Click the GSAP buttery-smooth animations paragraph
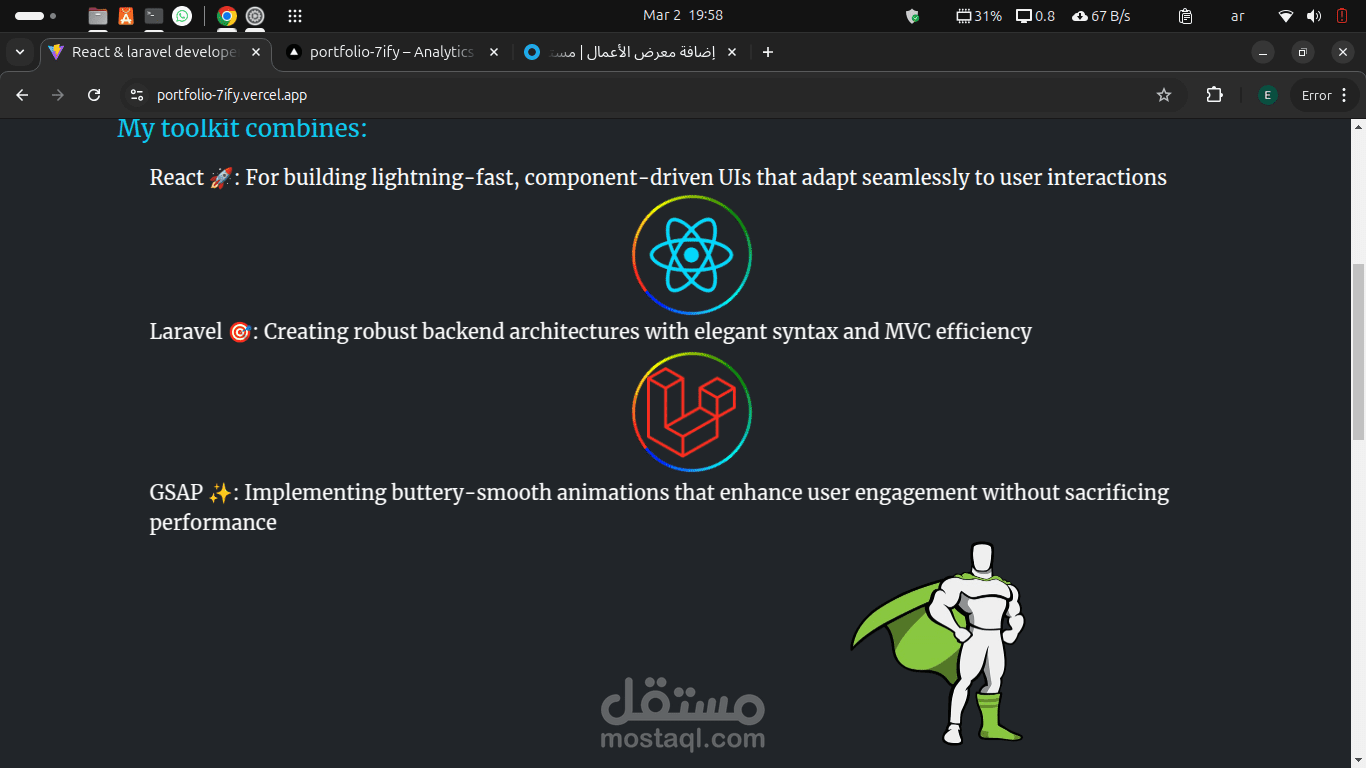This screenshot has width=1366, height=768. (x=659, y=507)
